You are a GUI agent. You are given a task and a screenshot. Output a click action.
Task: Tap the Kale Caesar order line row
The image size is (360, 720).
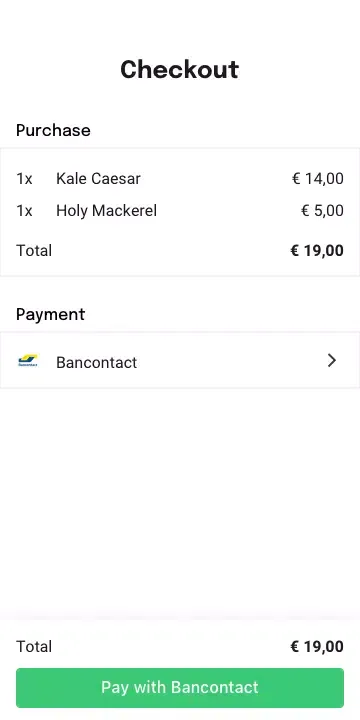tap(180, 179)
